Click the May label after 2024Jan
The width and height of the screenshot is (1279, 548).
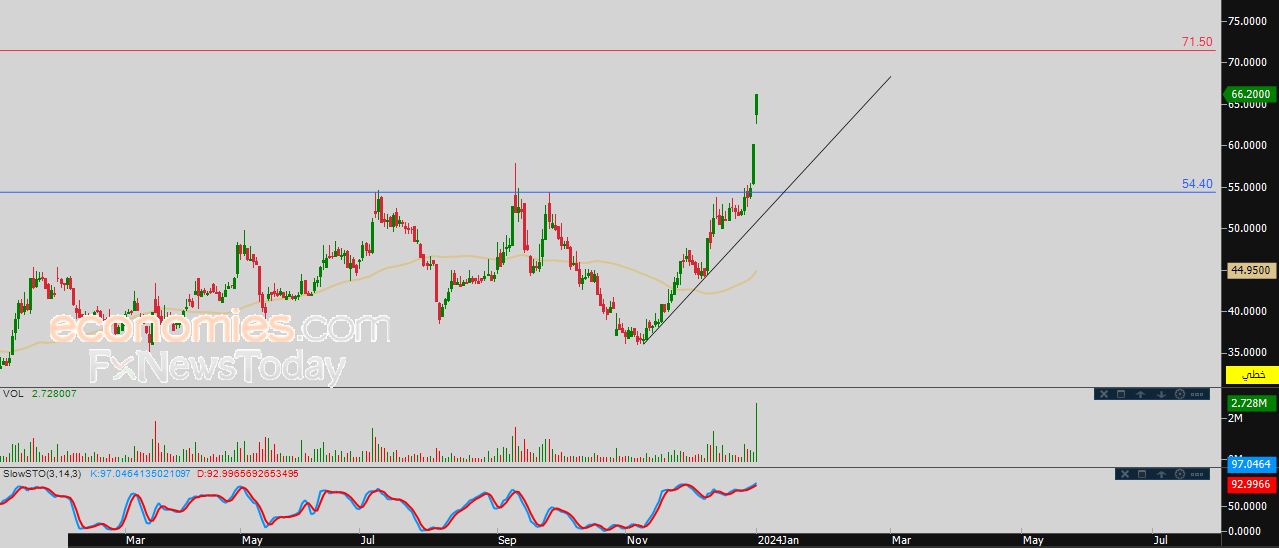(x=1033, y=540)
